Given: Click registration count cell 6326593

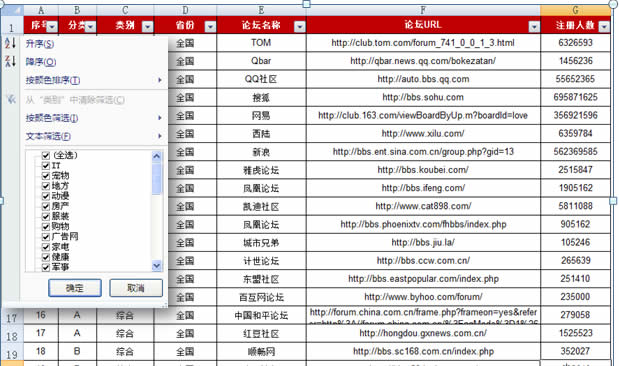Looking at the screenshot, I should click(x=576, y=43).
